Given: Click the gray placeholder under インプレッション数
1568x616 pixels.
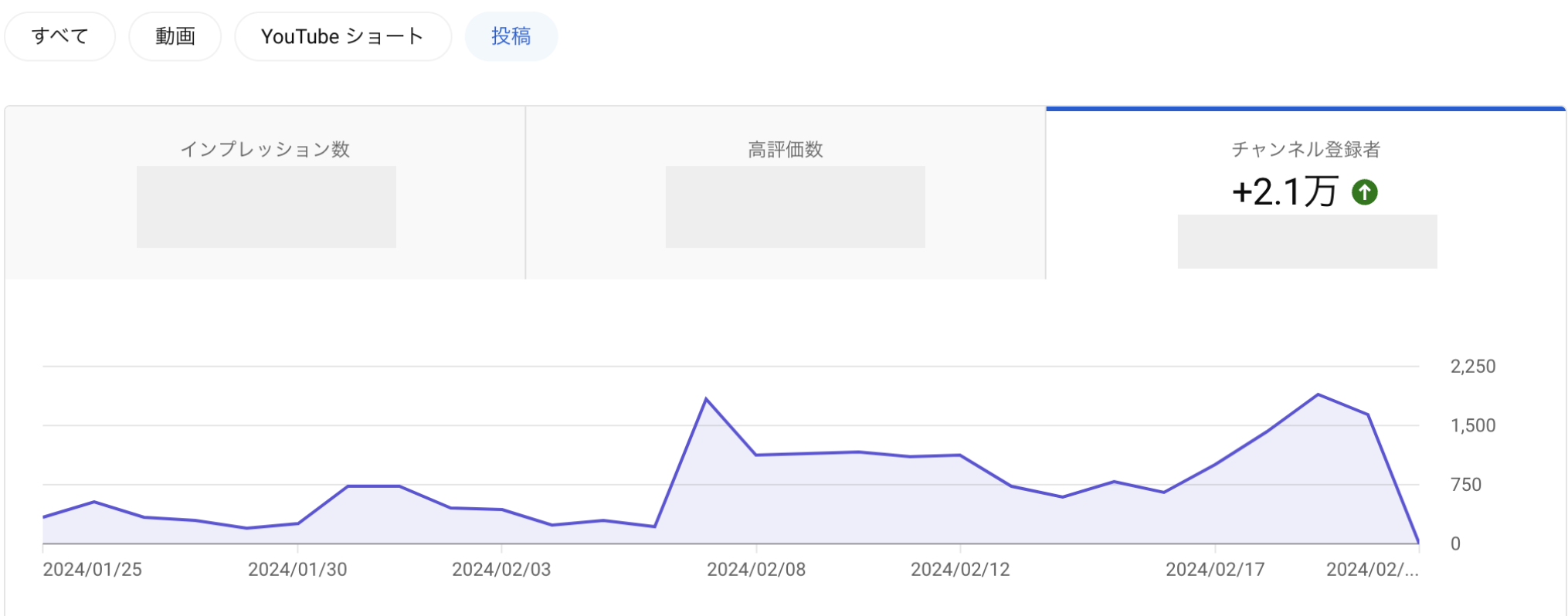Looking at the screenshot, I should tap(266, 207).
